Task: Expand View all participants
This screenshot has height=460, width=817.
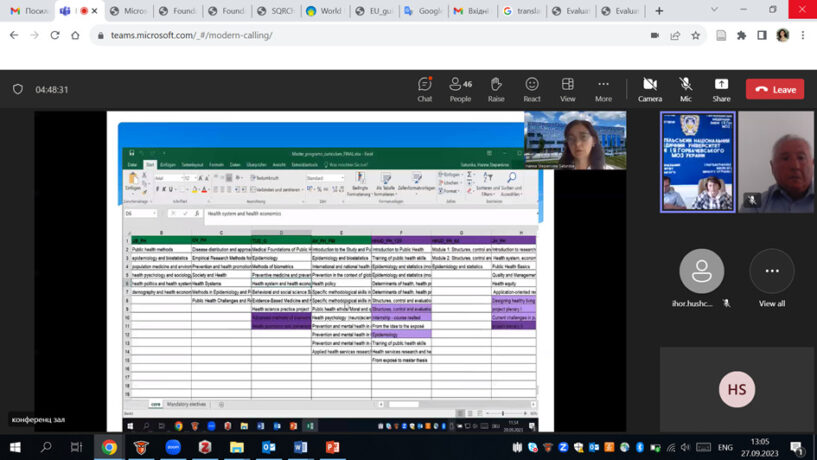Action: [772, 278]
